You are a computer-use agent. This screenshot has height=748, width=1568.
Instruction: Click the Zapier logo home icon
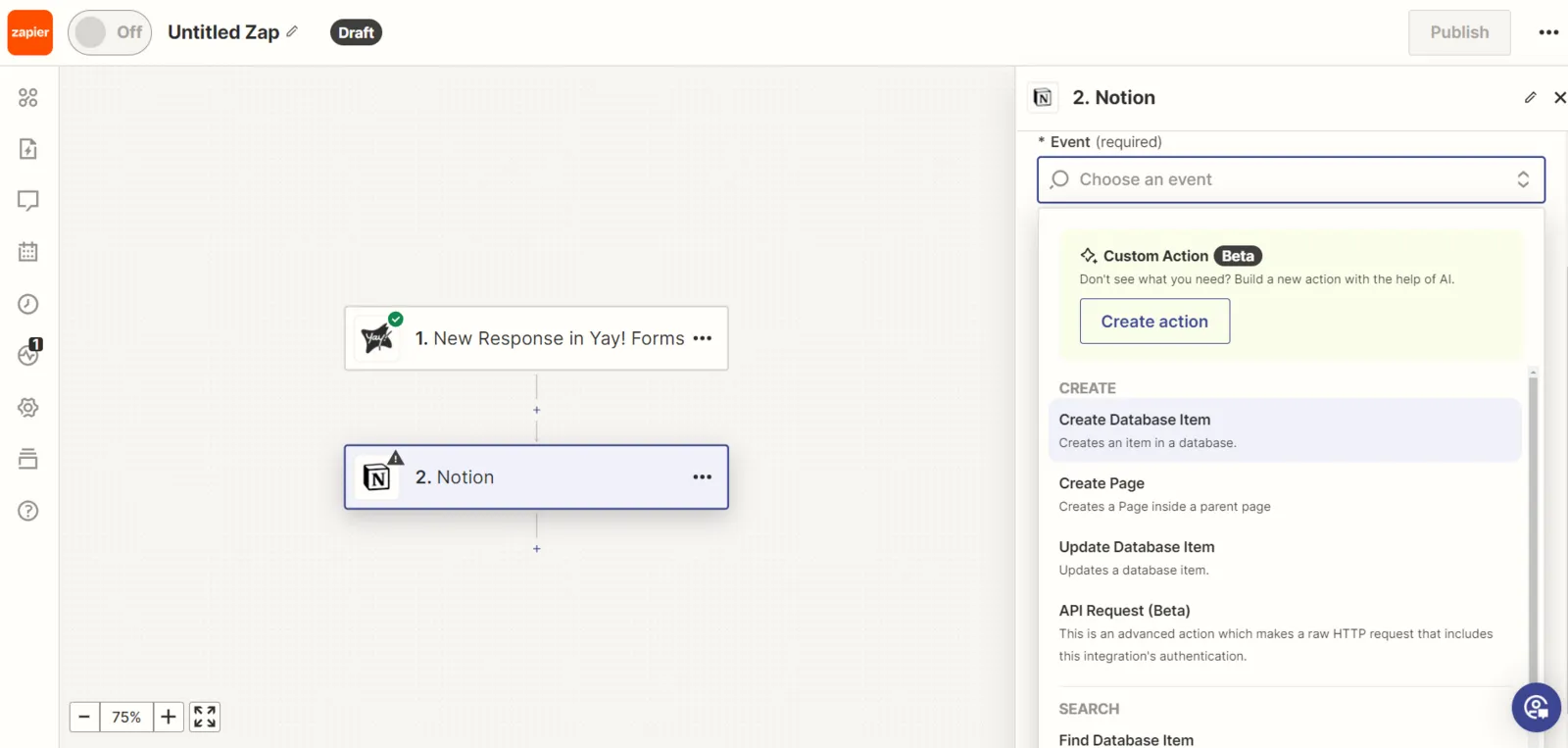point(30,32)
